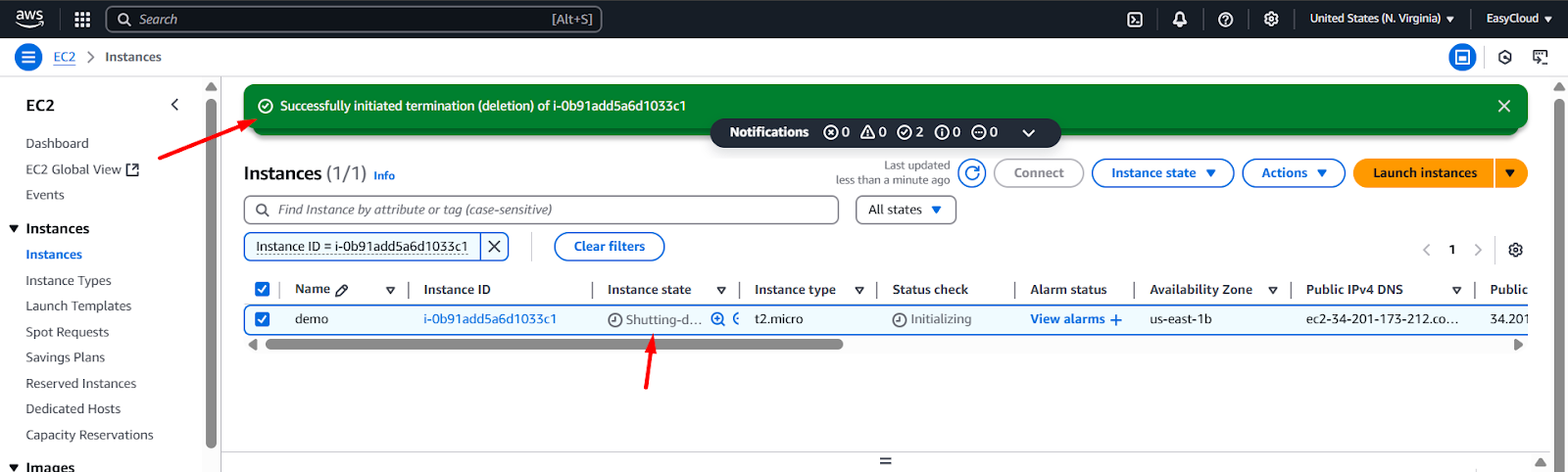Click the bottom split-panel resize handle
This screenshot has width=1568, height=472.
point(885,460)
